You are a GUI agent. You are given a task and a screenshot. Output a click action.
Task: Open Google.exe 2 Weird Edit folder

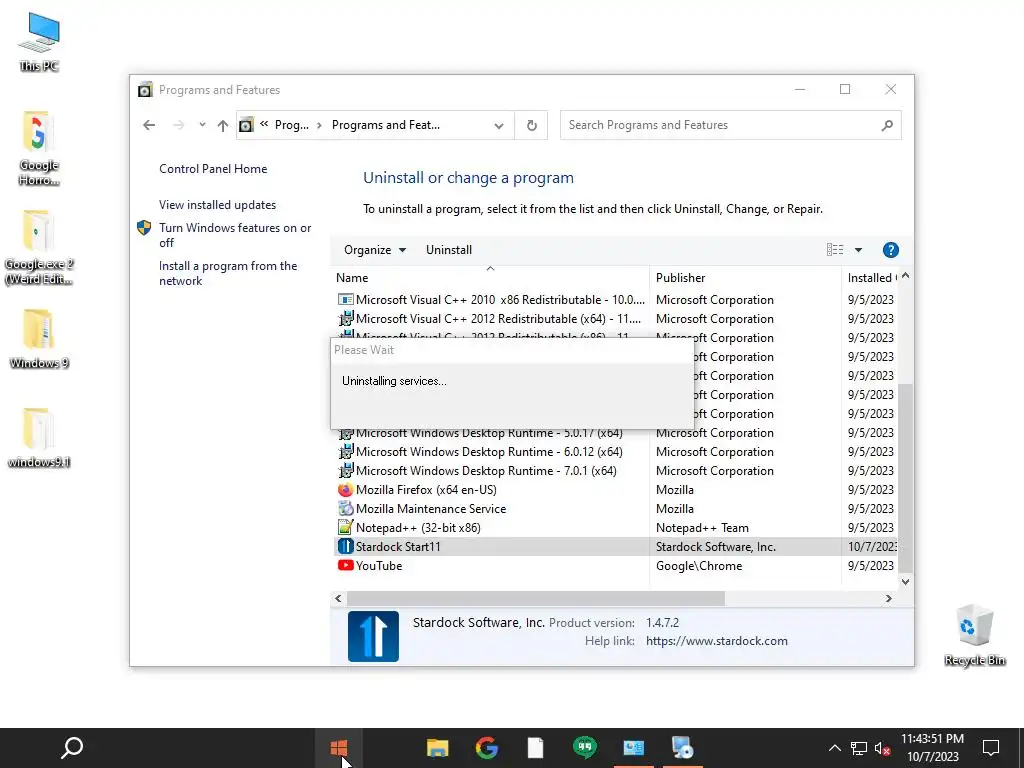click(x=39, y=247)
